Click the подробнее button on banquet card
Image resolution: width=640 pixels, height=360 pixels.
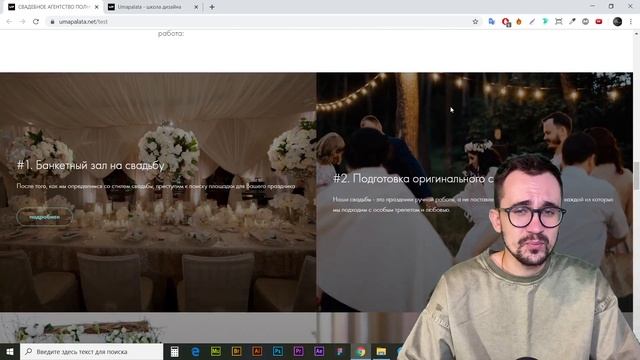[44, 217]
